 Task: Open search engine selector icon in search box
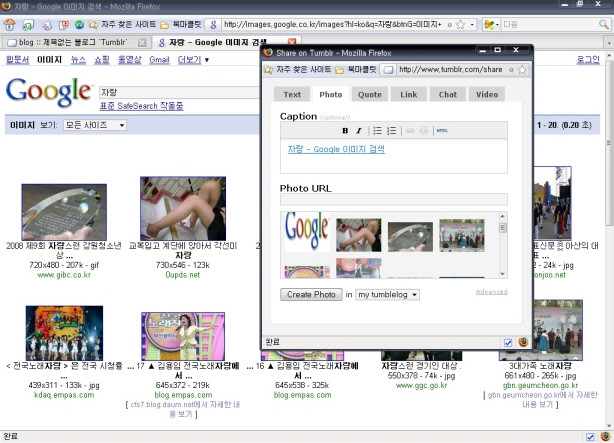(x=489, y=25)
